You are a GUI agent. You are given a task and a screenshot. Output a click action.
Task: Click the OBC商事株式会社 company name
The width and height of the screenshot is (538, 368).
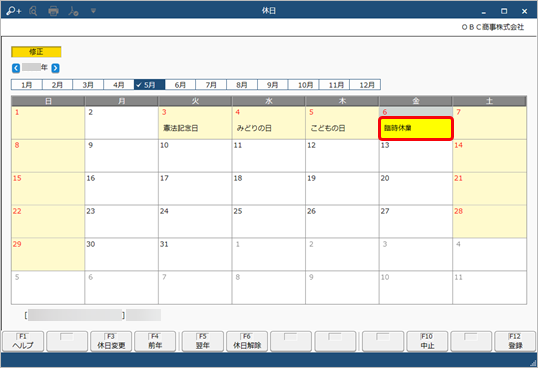493,27
